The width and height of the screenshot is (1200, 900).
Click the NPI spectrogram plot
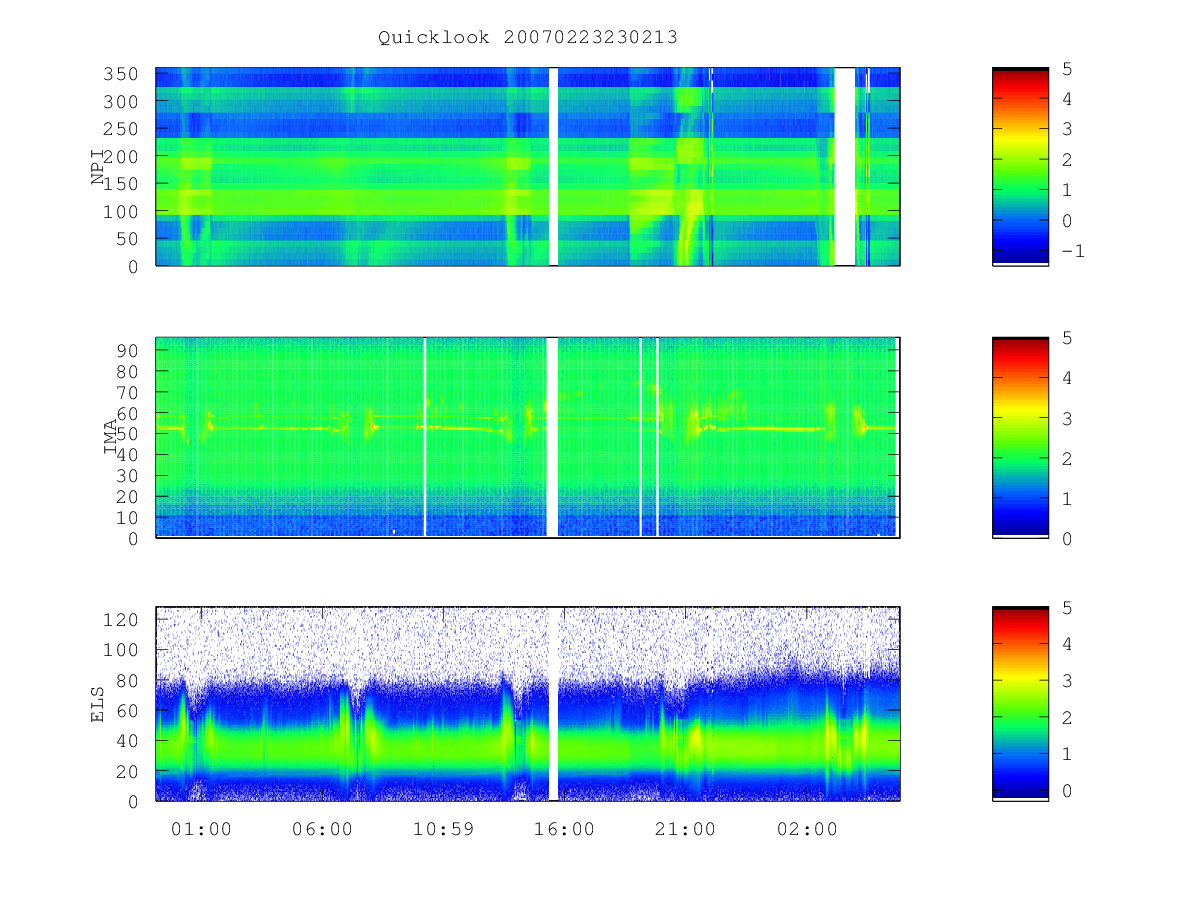tap(528, 166)
